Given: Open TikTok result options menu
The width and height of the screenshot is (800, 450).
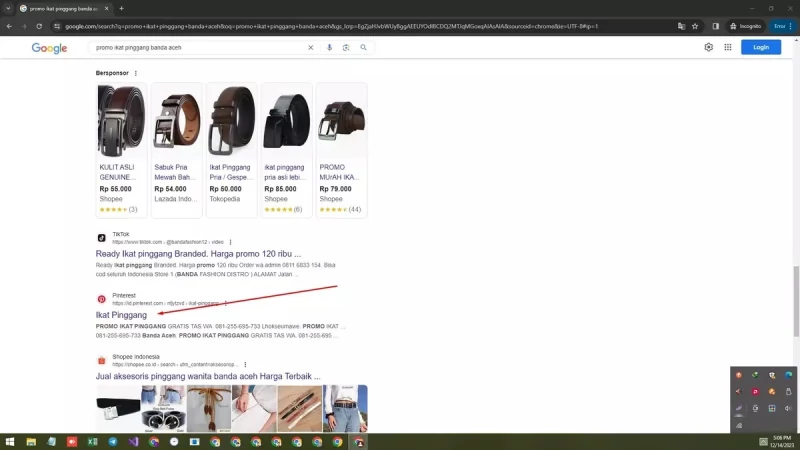Looking at the screenshot, I should (231, 242).
